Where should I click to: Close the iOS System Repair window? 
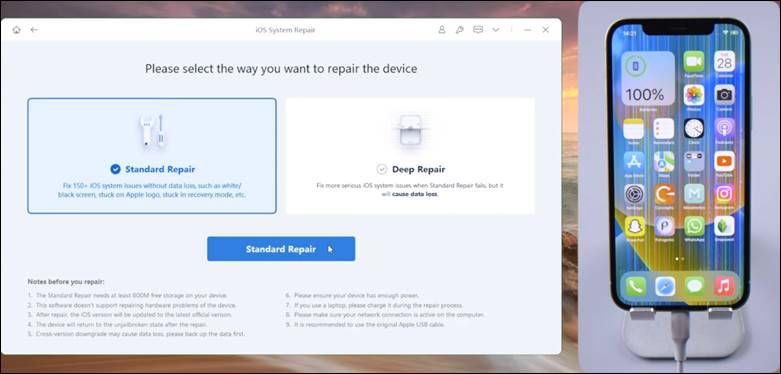coord(545,30)
